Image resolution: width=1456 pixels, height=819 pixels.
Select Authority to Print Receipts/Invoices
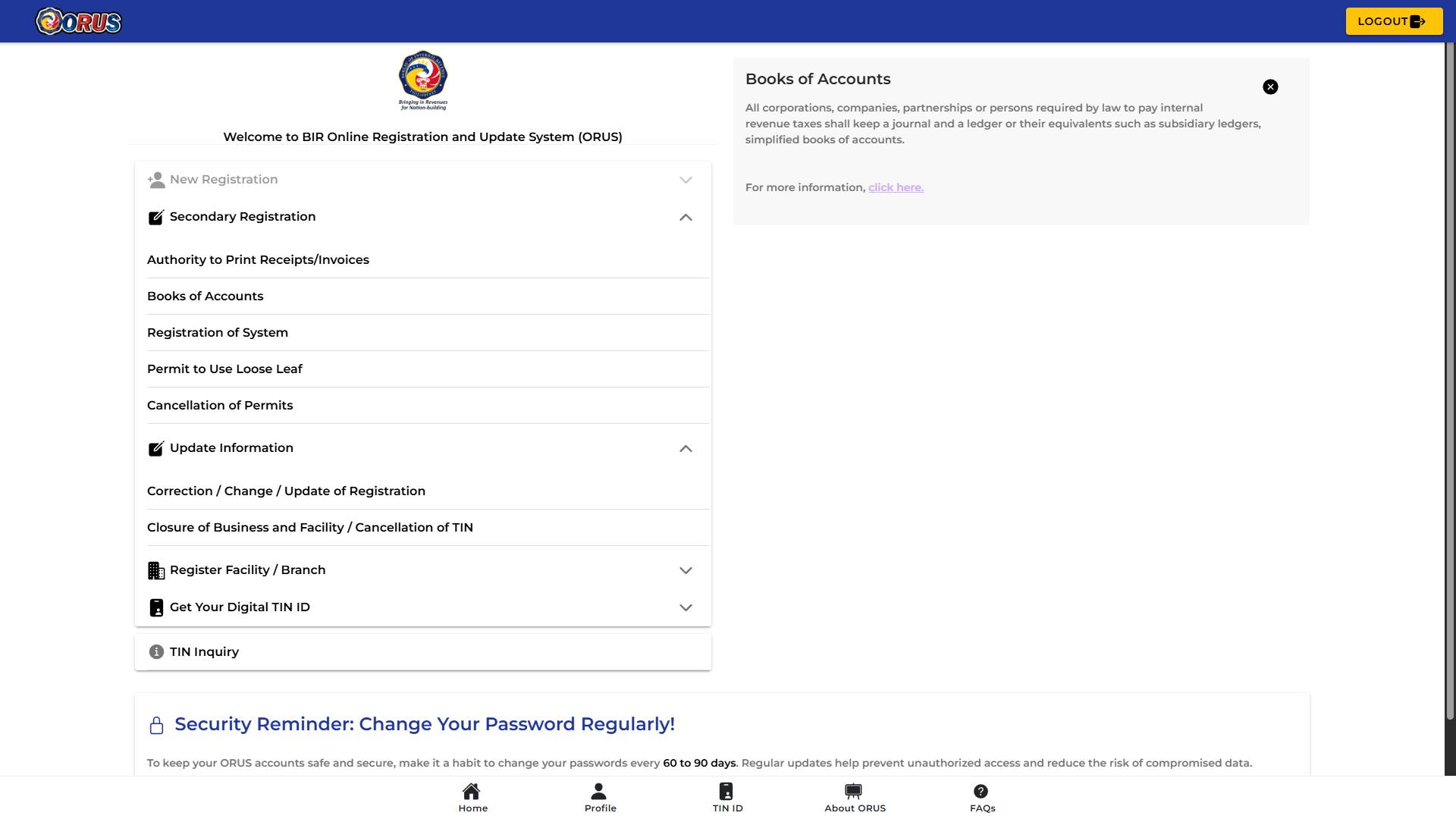click(428, 260)
